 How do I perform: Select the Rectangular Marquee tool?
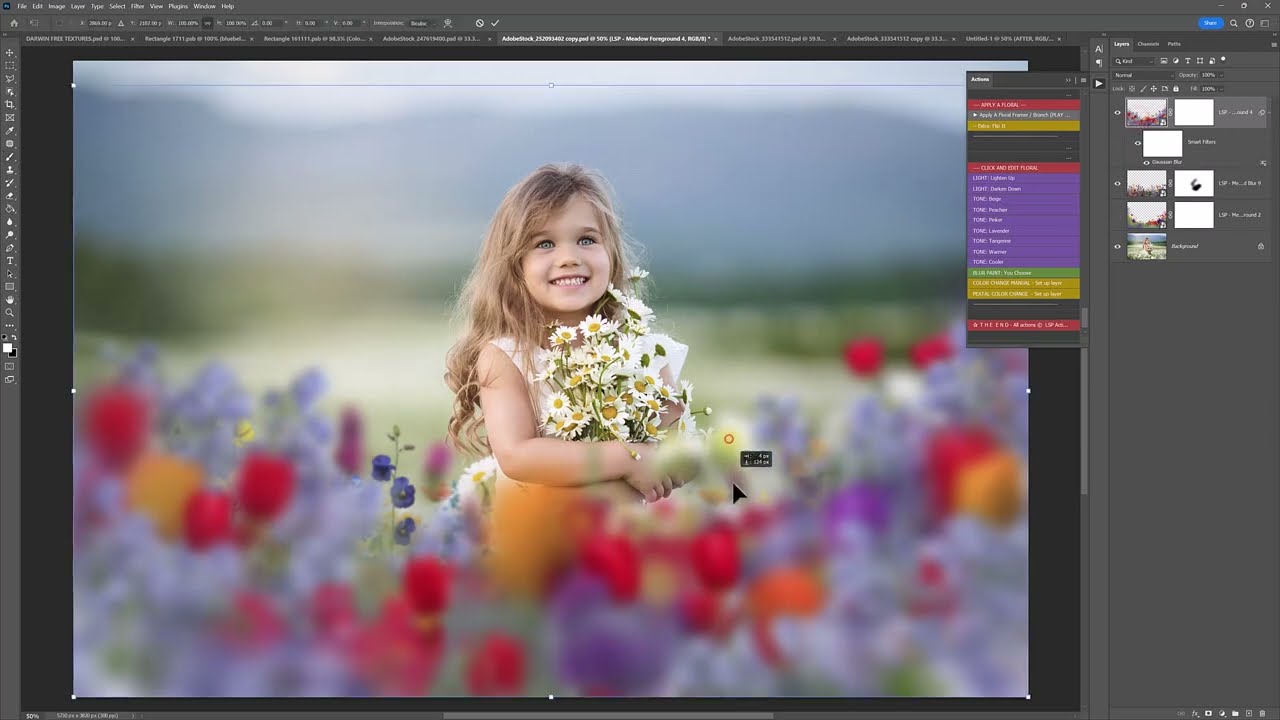[x=10, y=65]
